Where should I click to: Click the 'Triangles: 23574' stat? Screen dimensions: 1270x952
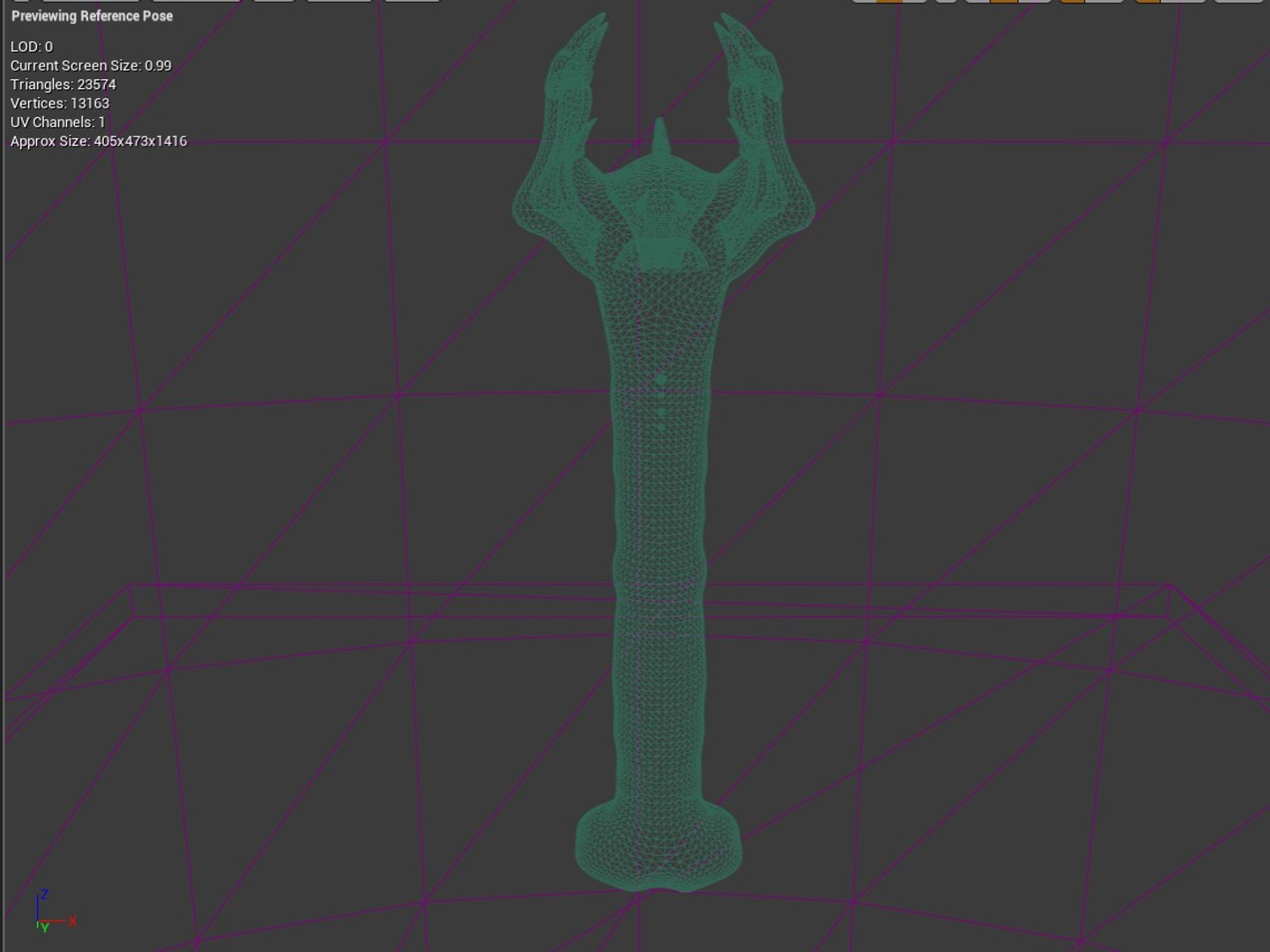click(63, 85)
